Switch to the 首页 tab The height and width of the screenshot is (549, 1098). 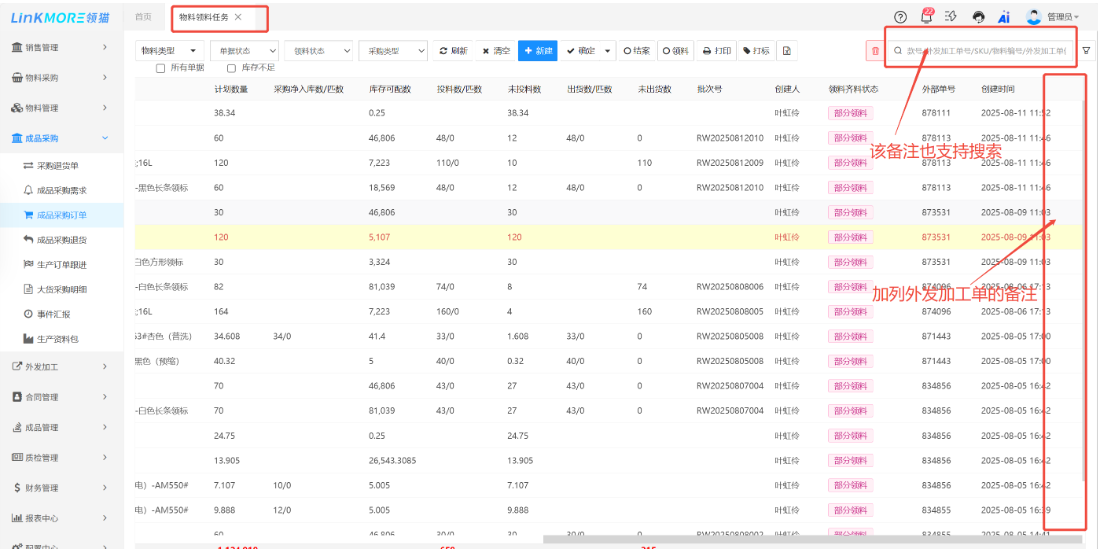(x=144, y=17)
